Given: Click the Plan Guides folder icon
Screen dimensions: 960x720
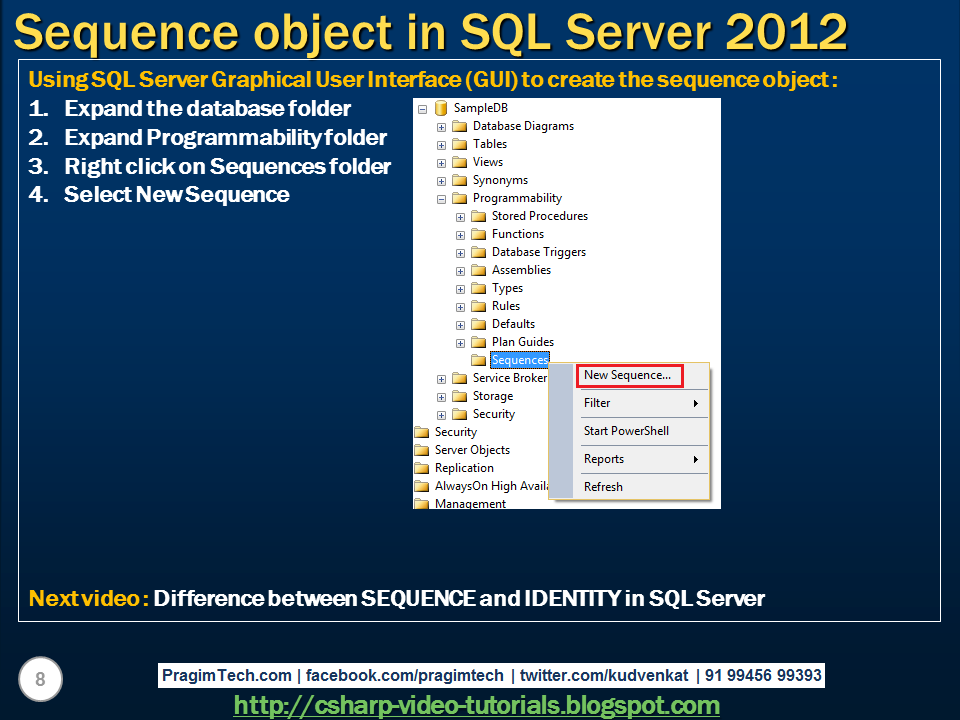Looking at the screenshot, I should (x=478, y=342).
